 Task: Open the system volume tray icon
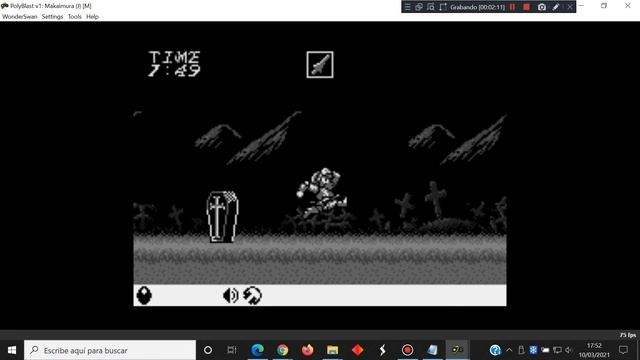pyautogui.click(x=569, y=350)
